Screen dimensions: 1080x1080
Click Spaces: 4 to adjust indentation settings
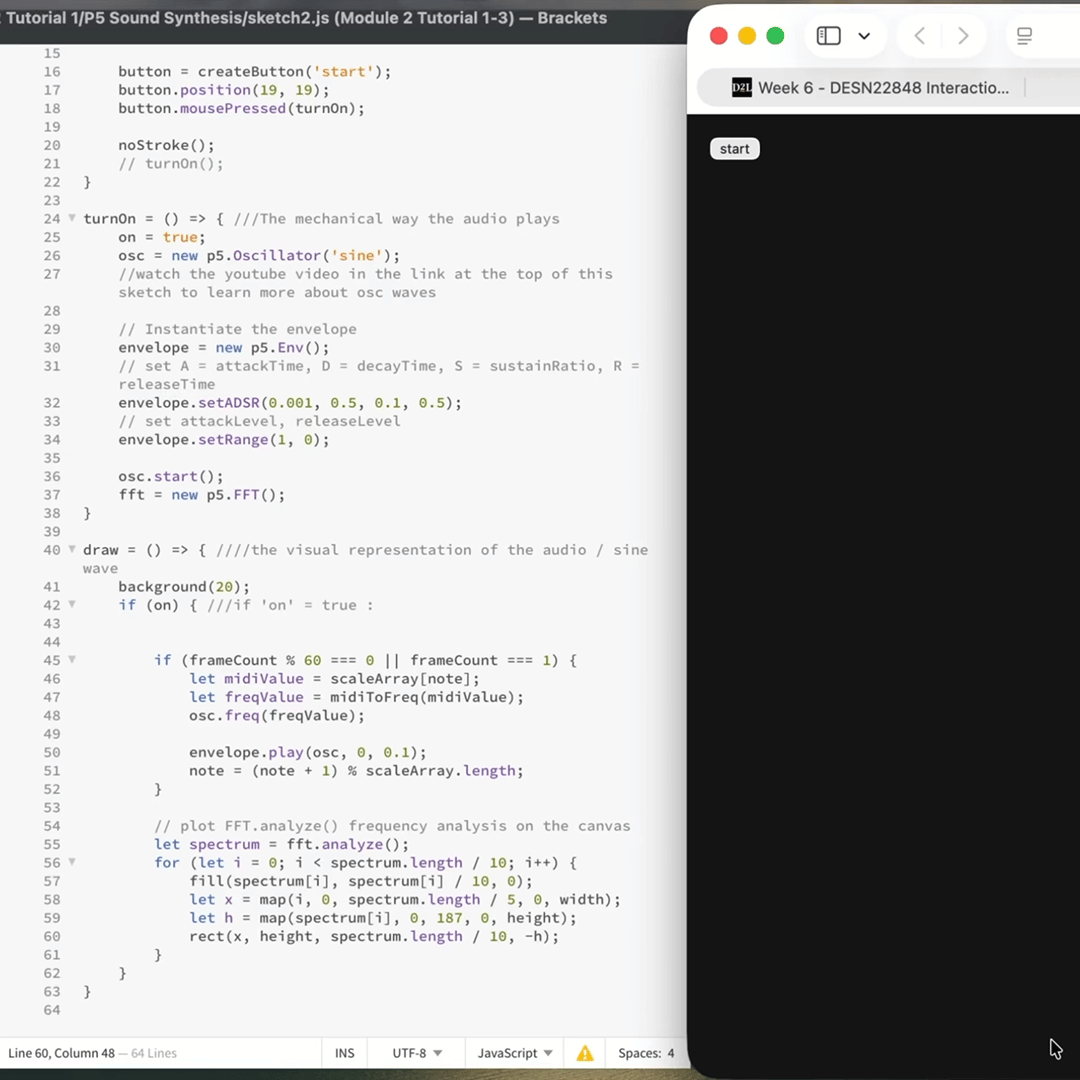point(645,1052)
